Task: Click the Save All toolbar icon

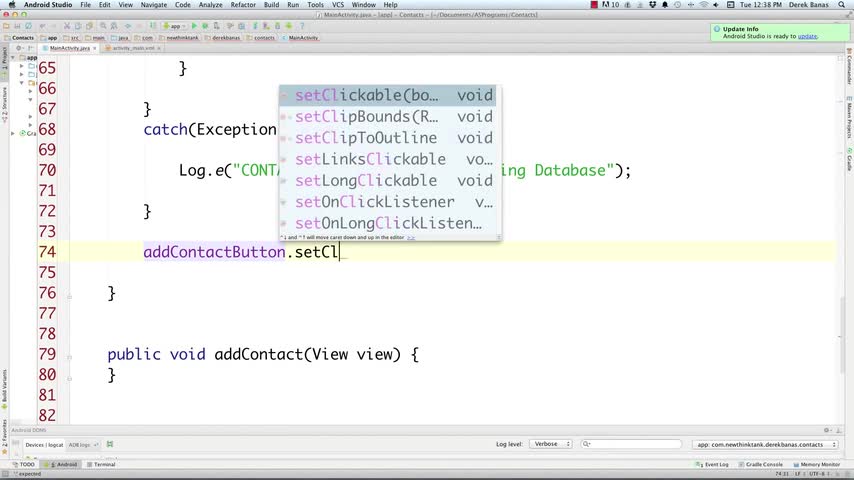Action: (x=17, y=26)
